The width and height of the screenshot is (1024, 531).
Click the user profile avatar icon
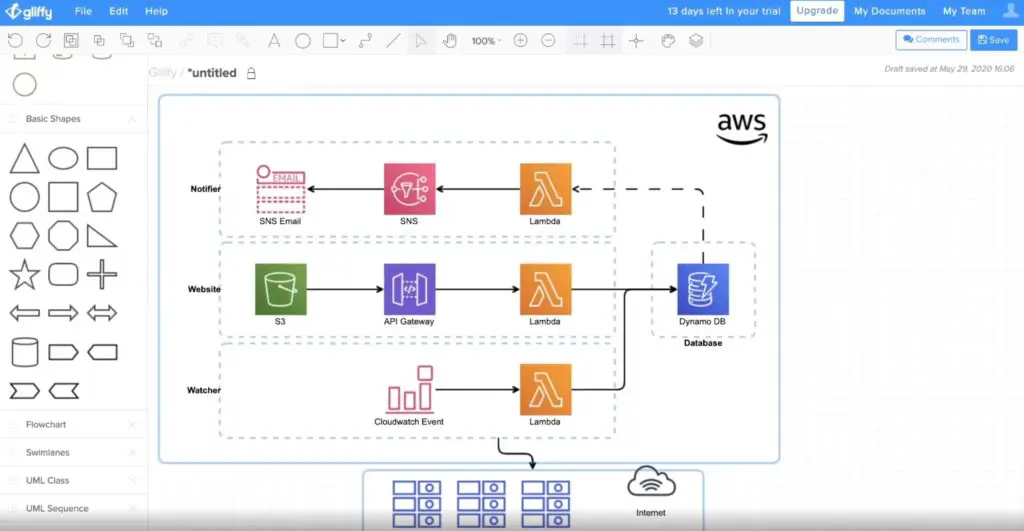click(x=1010, y=11)
